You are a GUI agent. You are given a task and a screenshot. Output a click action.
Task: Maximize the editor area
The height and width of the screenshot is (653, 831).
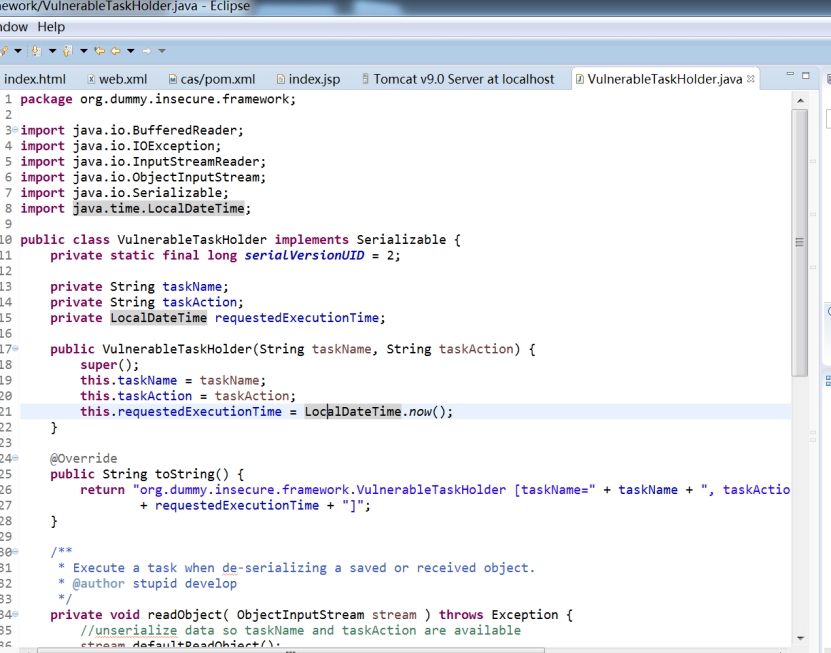[806, 75]
